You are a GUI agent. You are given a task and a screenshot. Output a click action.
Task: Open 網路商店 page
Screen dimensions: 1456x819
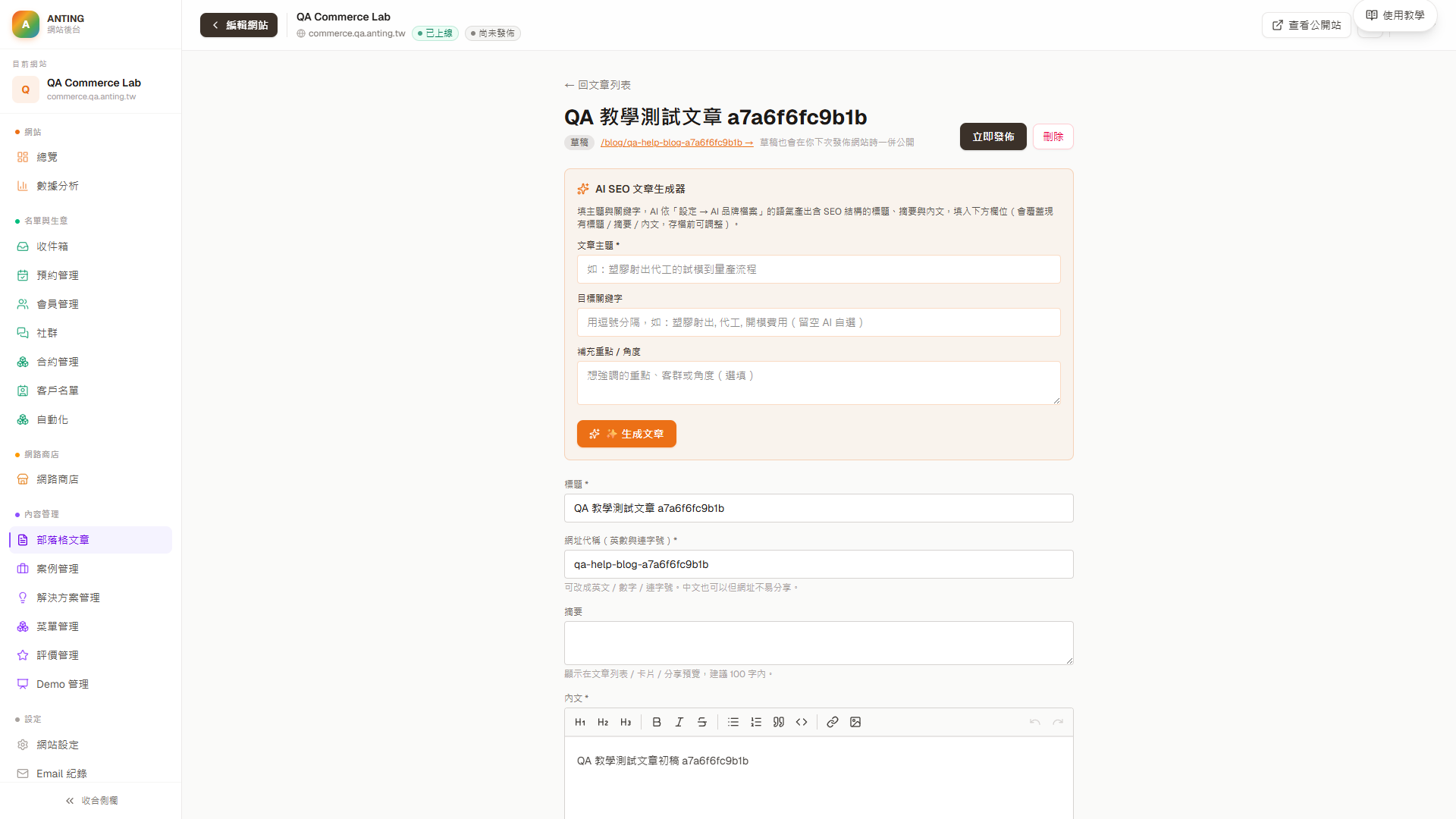tap(91, 479)
